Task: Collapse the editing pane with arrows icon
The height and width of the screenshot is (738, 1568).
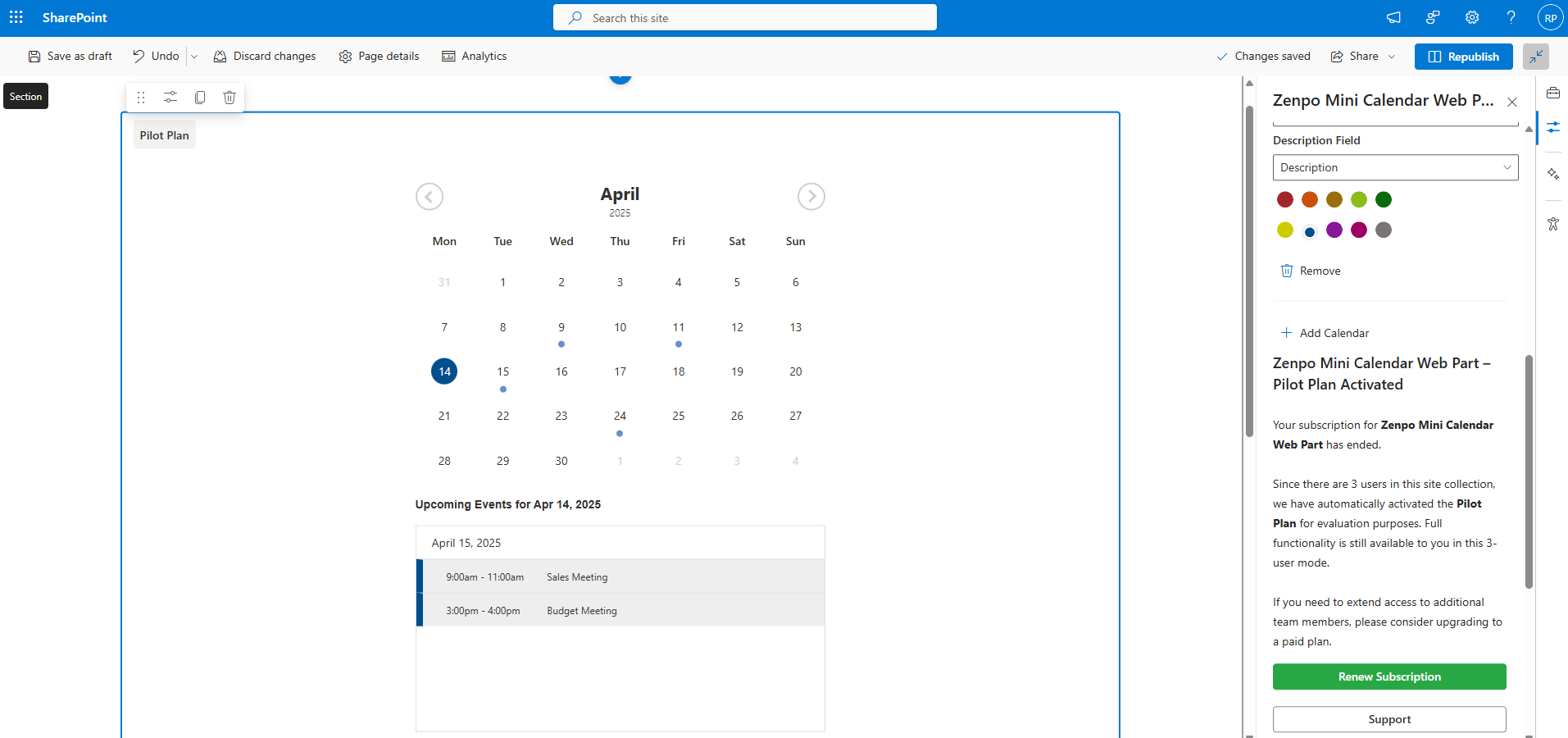Action: tap(1535, 57)
